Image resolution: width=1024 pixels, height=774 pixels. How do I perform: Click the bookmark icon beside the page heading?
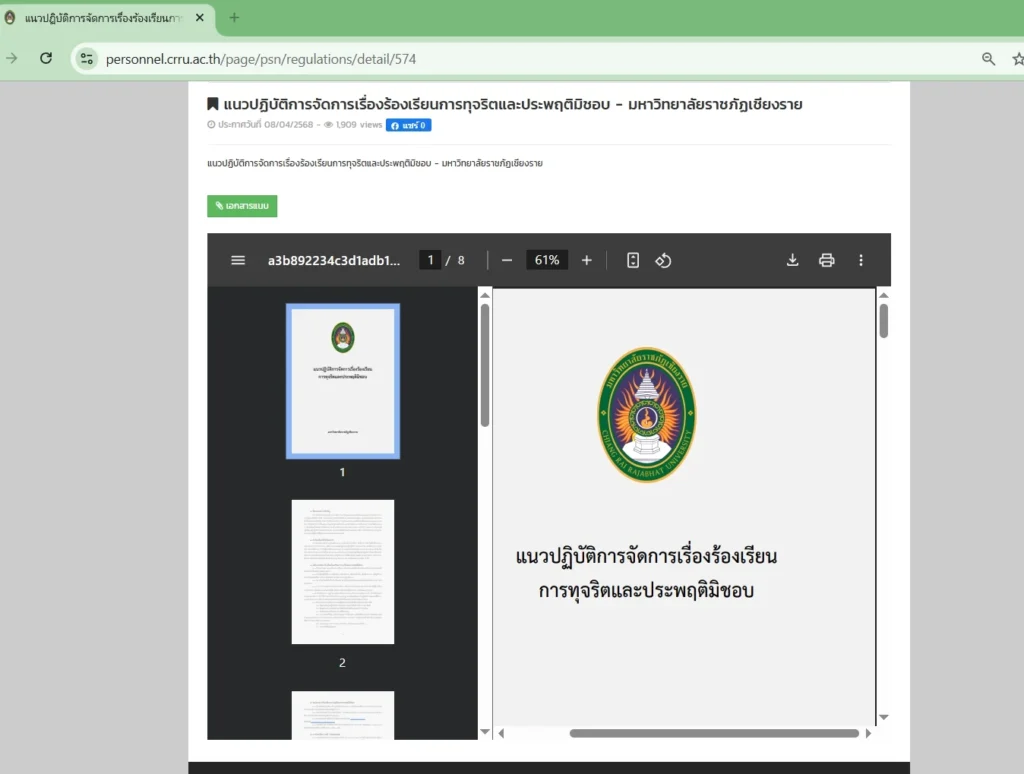[213, 104]
